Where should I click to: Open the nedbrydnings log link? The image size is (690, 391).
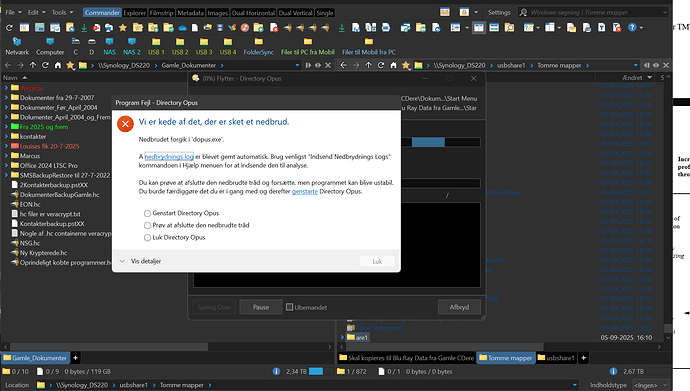[x=169, y=157]
